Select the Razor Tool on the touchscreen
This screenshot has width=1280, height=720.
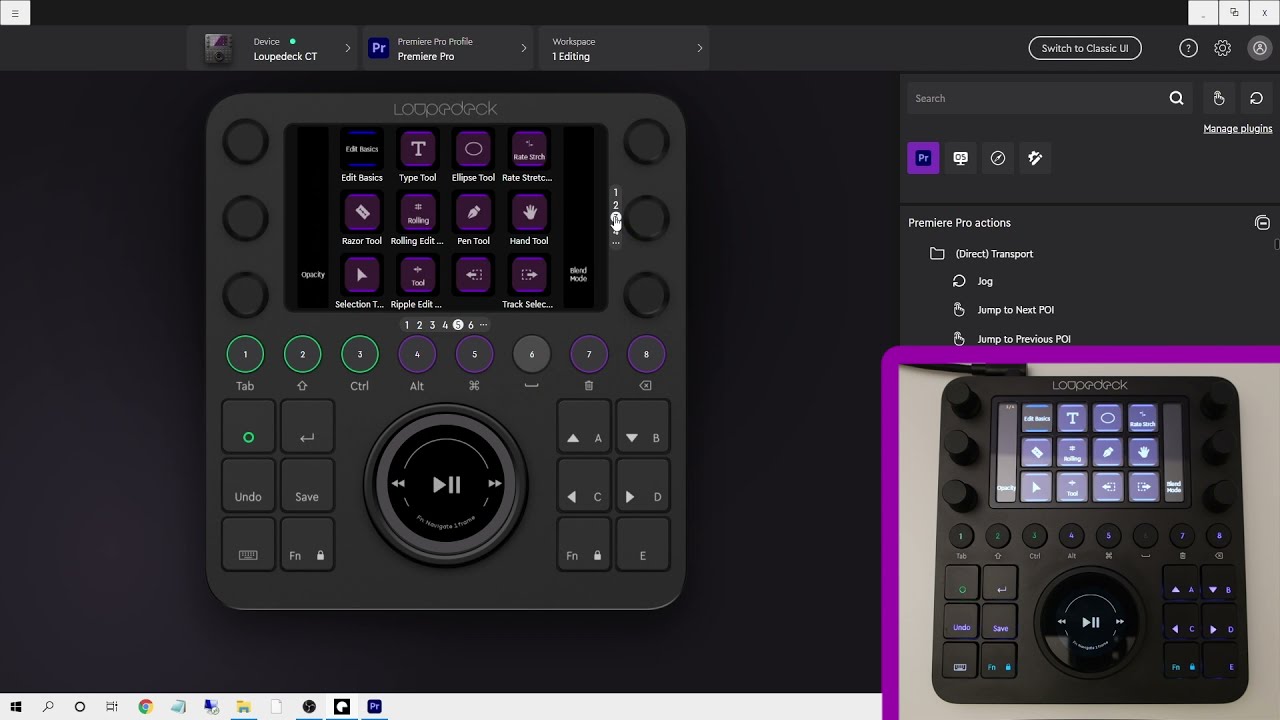361,213
